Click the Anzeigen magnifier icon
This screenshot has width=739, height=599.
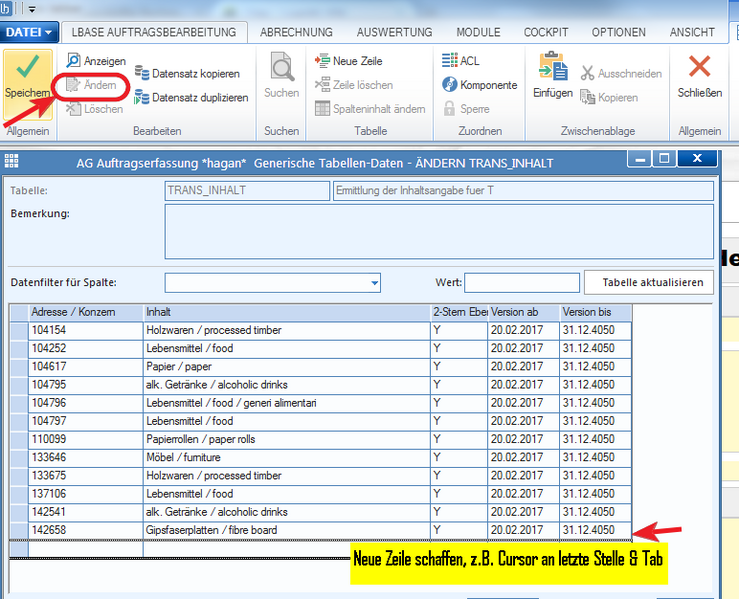click(73, 60)
